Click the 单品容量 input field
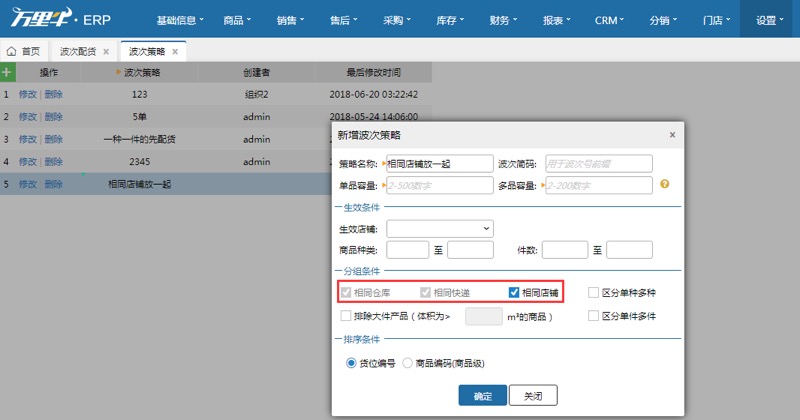Screen dimensions: 800x420 pyautogui.click(x=440, y=185)
